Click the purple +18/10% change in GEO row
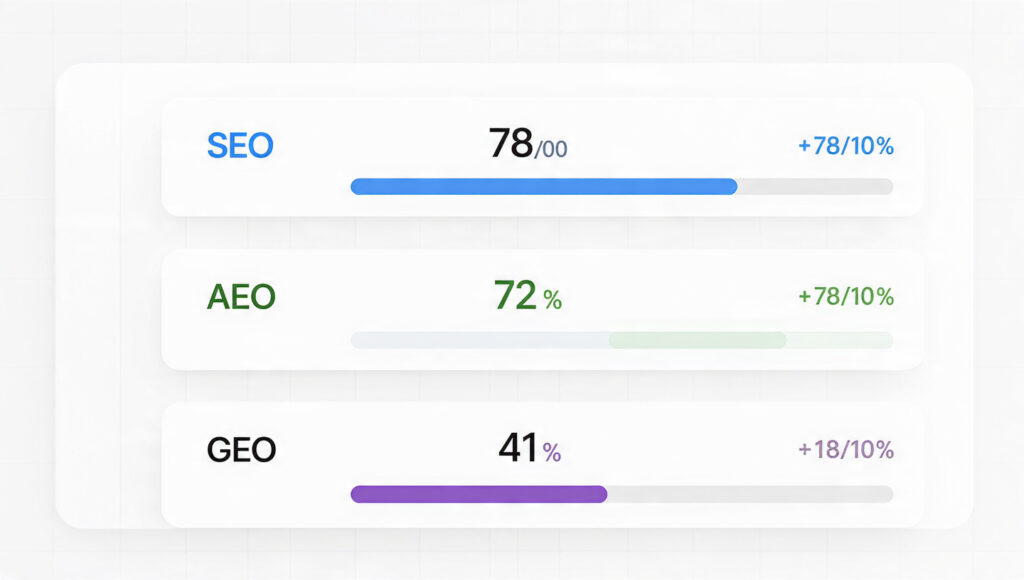The height and width of the screenshot is (580, 1024). [x=845, y=450]
